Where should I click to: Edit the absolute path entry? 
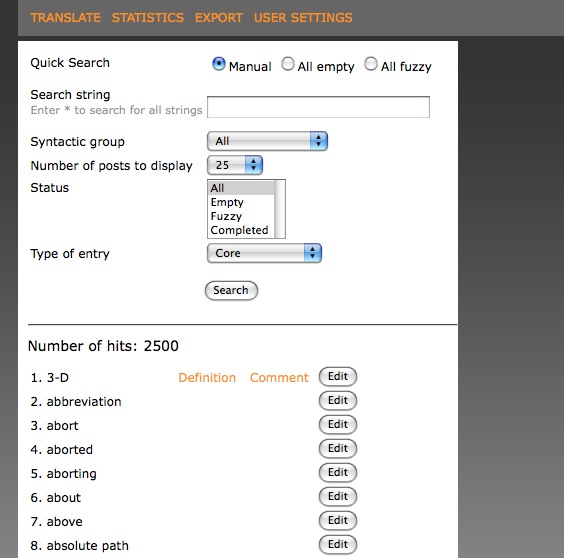pos(338,544)
